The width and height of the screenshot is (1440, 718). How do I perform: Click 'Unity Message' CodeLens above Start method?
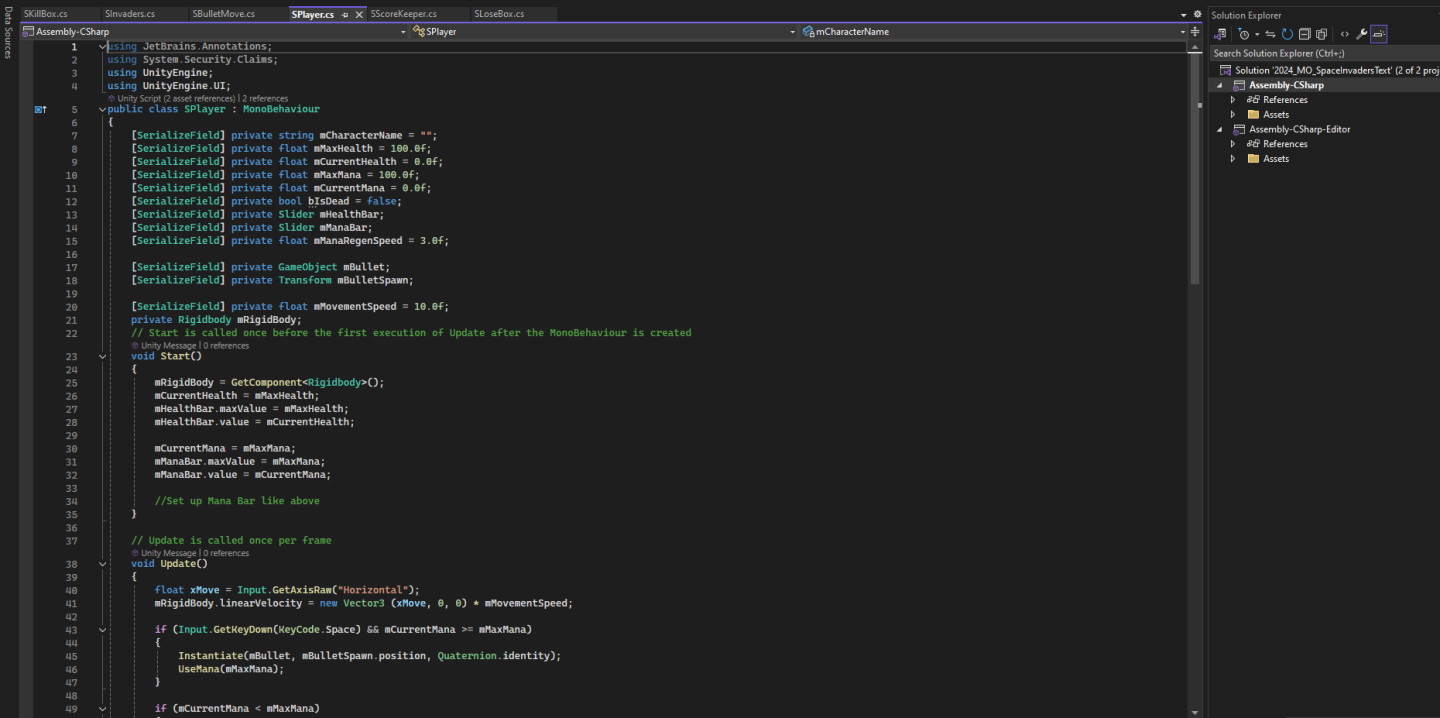click(169, 346)
